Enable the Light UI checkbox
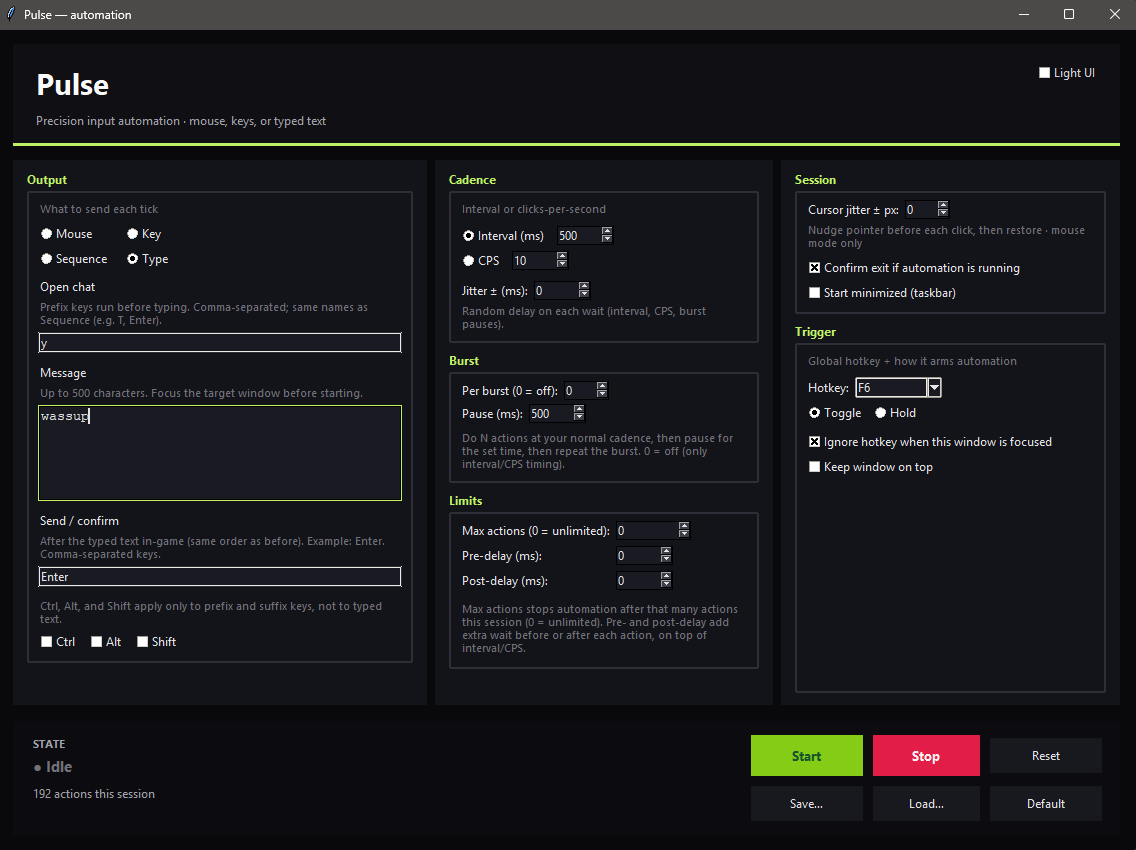 tap(1066, 72)
